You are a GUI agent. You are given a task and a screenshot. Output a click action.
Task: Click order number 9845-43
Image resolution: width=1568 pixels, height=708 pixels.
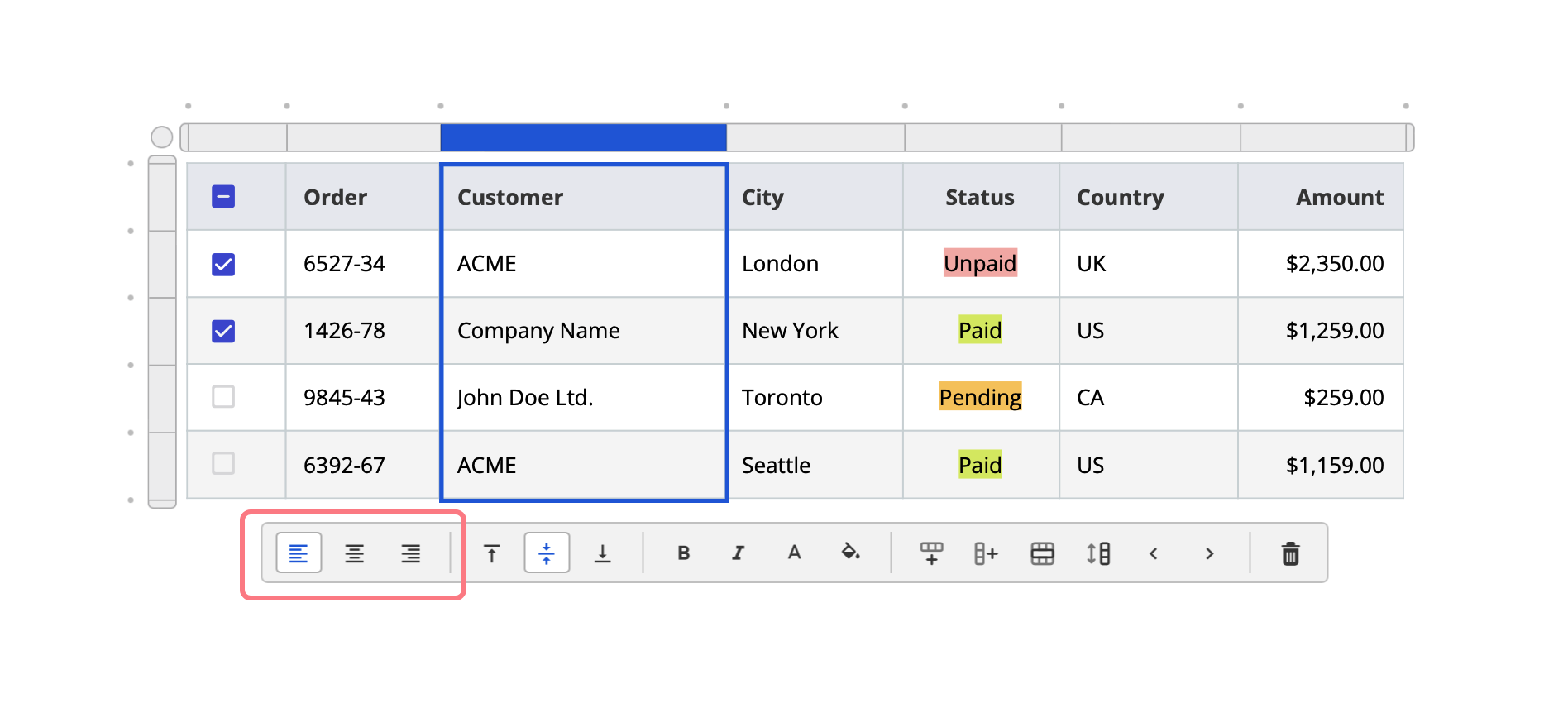(344, 398)
